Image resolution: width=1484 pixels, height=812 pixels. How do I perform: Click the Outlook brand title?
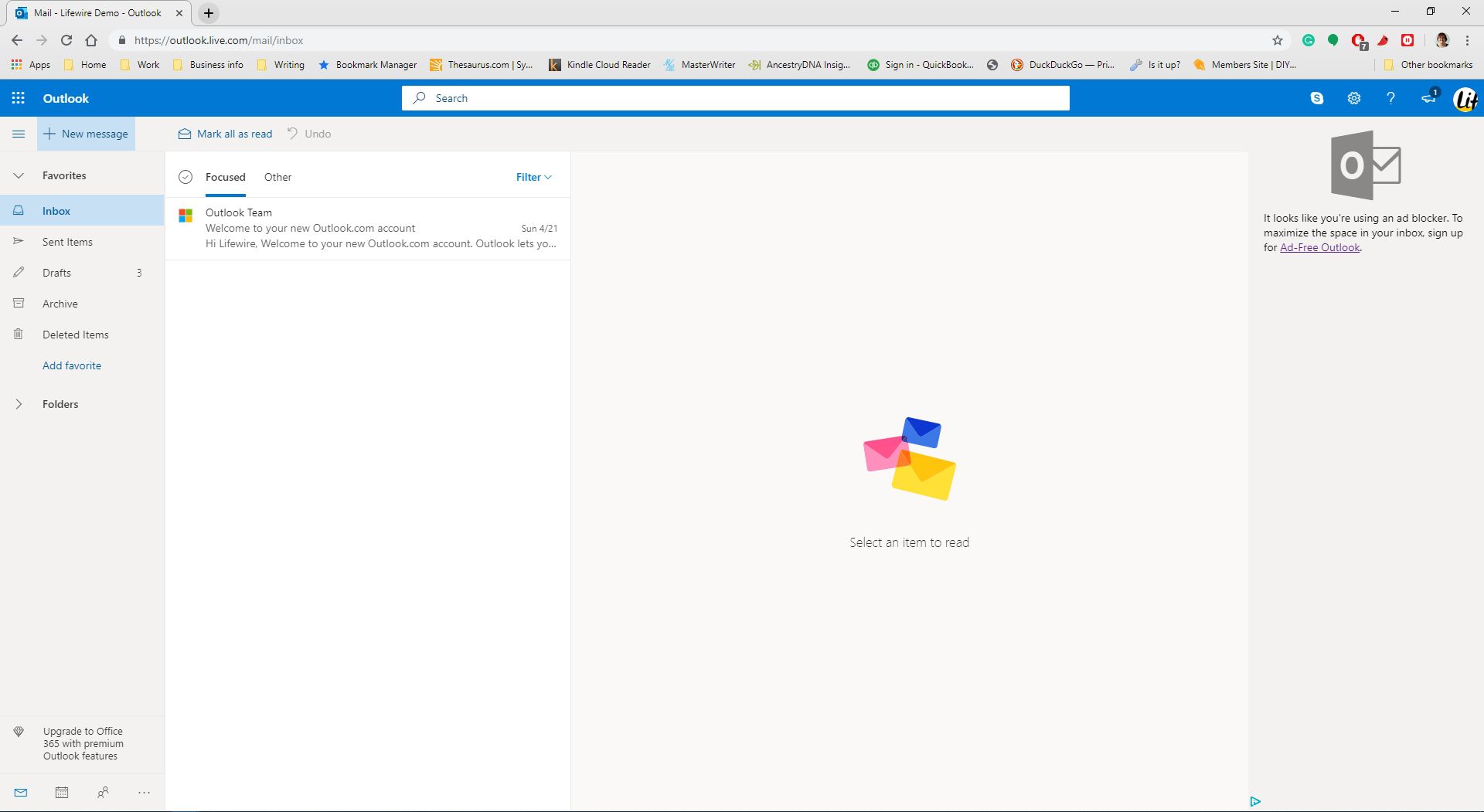click(x=66, y=98)
